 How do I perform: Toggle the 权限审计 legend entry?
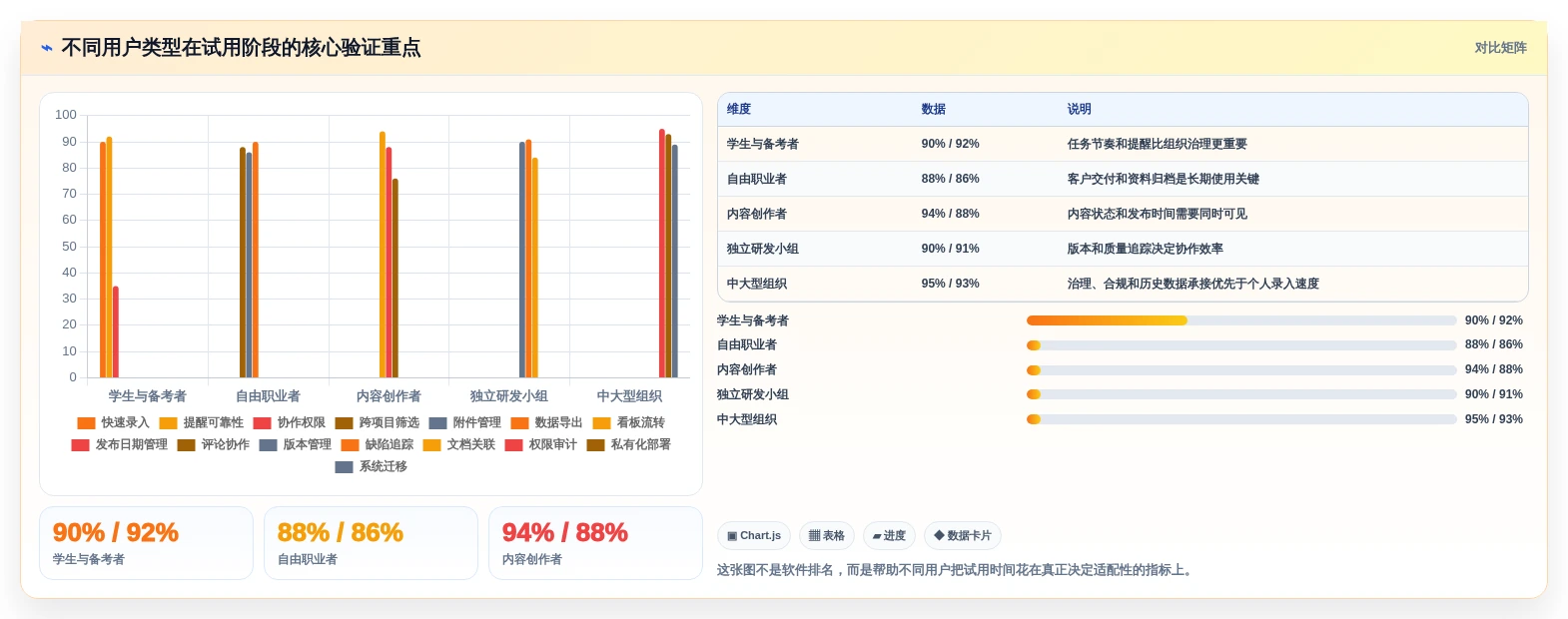540,445
